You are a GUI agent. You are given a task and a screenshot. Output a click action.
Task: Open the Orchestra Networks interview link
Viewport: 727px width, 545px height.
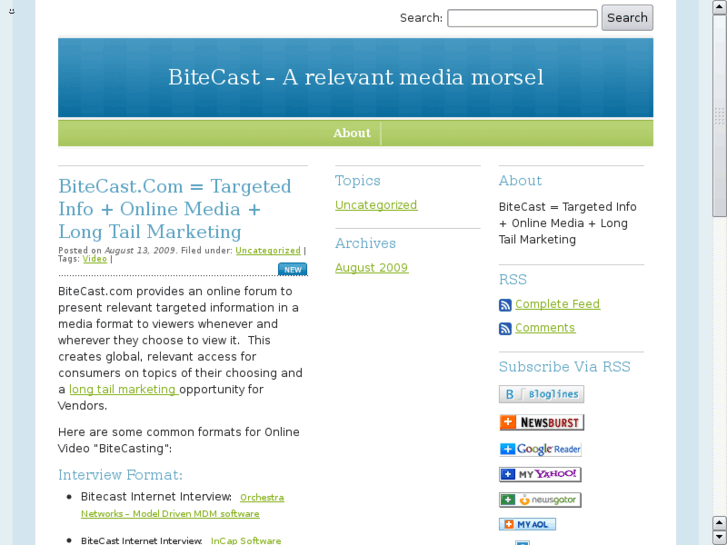(x=262, y=498)
